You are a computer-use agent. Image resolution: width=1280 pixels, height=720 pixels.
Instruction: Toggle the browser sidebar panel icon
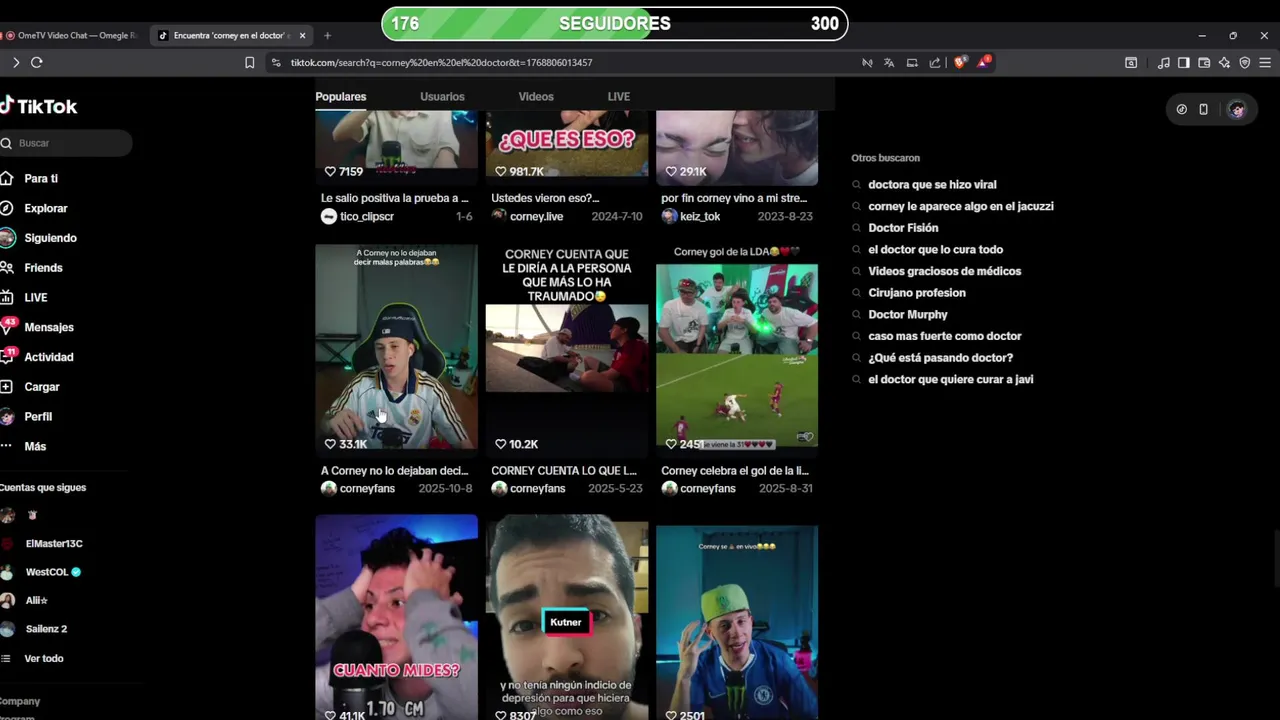[1184, 62]
